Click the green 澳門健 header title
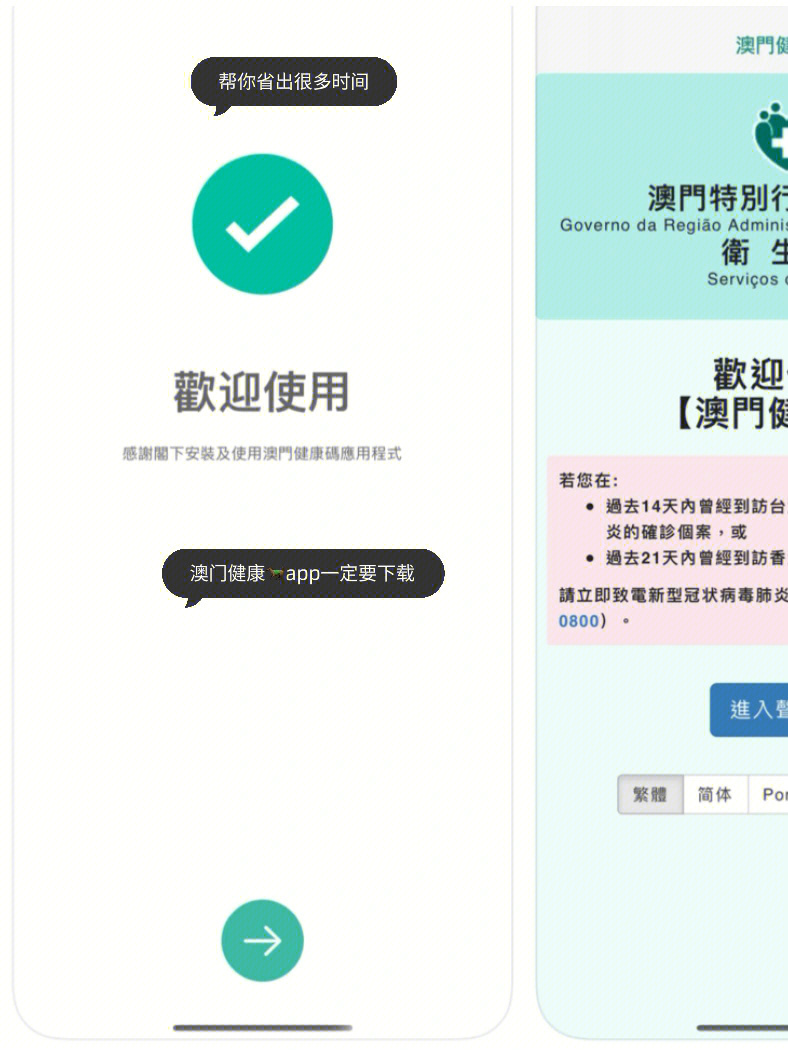The width and height of the screenshot is (788, 1050). [761, 45]
